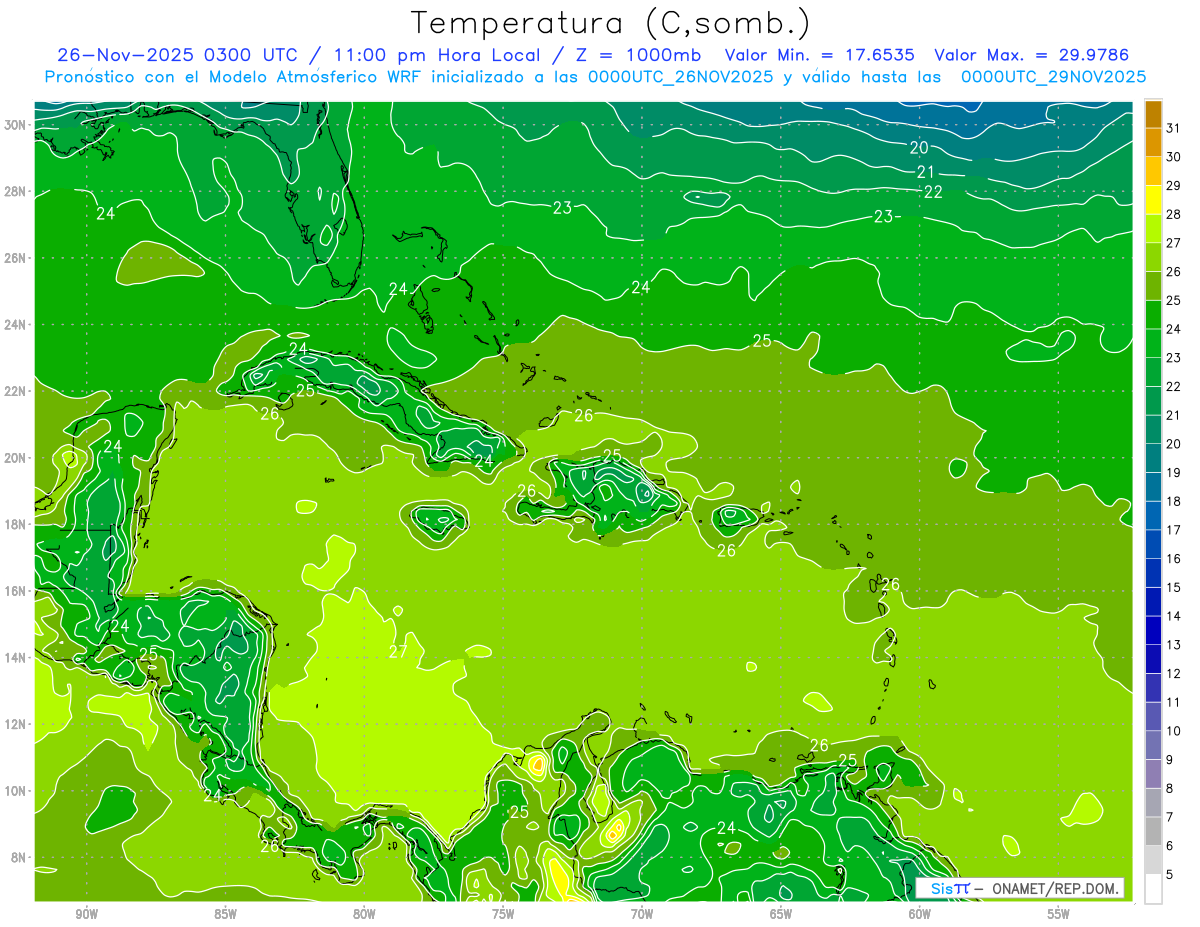
Task: Click the yellow color bar segment between 28 and 29
Action: coord(1153,200)
